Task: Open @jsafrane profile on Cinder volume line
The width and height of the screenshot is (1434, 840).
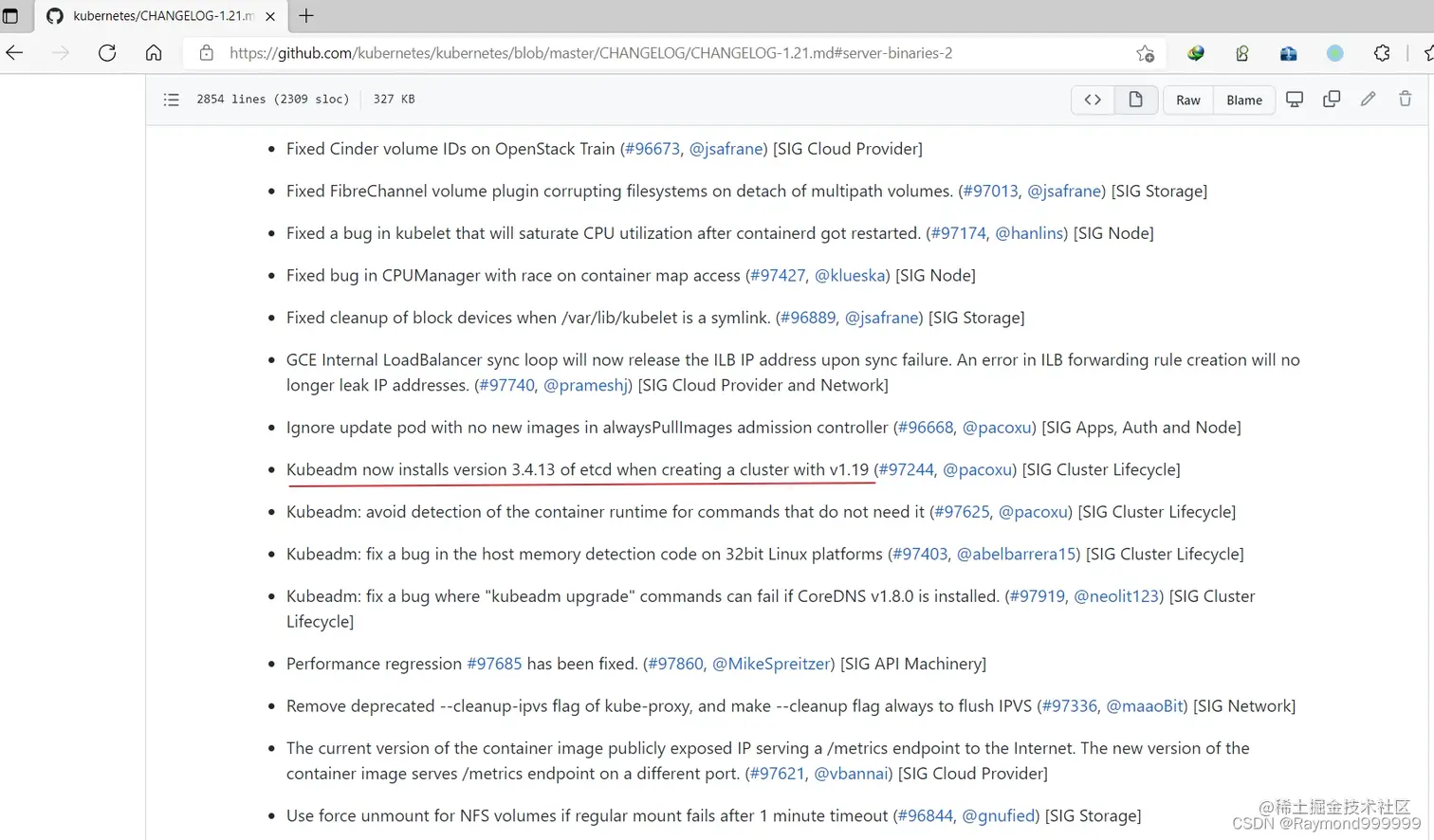Action: [x=726, y=149]
